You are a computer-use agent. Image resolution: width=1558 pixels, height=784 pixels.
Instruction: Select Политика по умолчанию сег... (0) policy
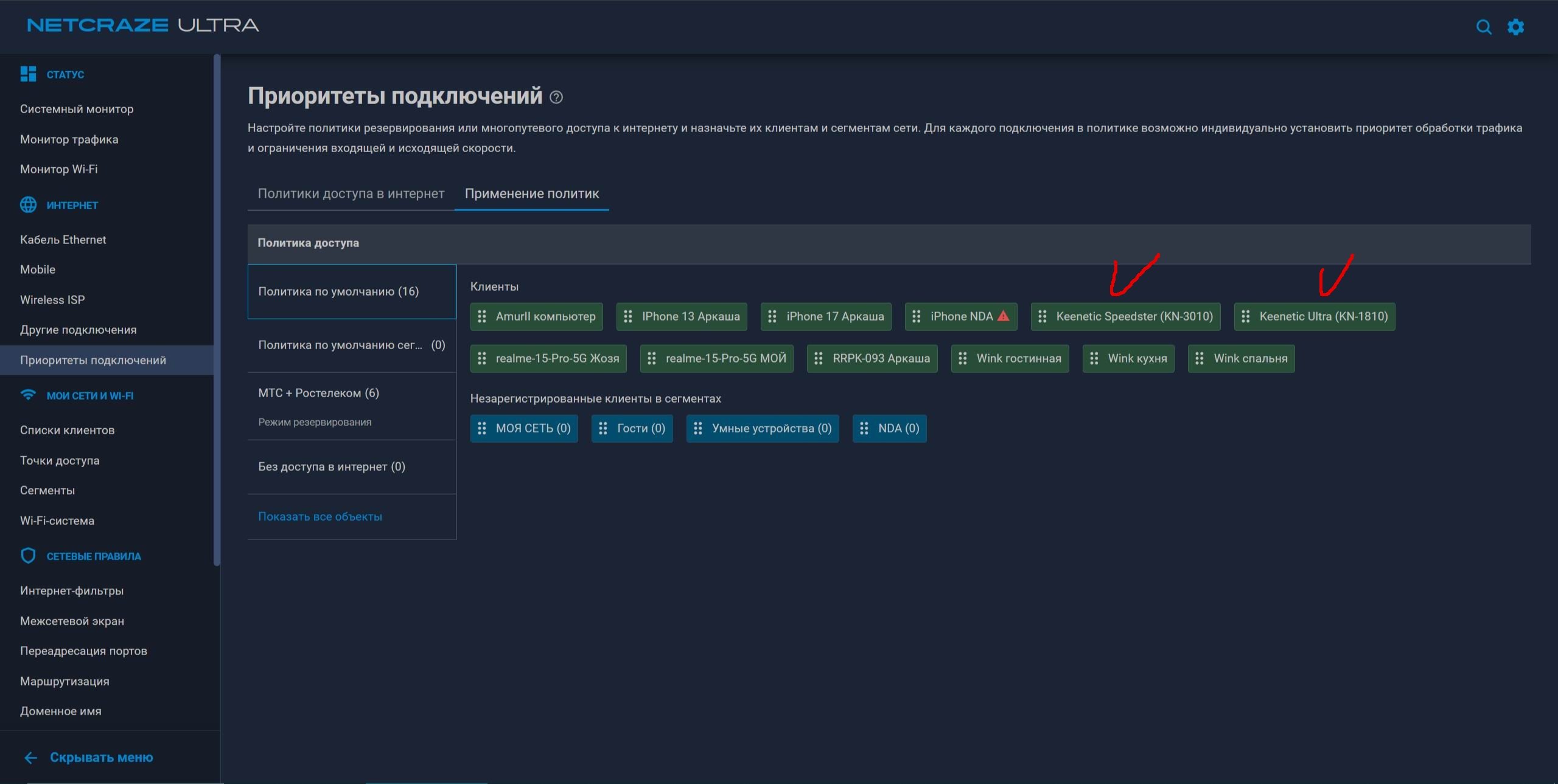352,345
